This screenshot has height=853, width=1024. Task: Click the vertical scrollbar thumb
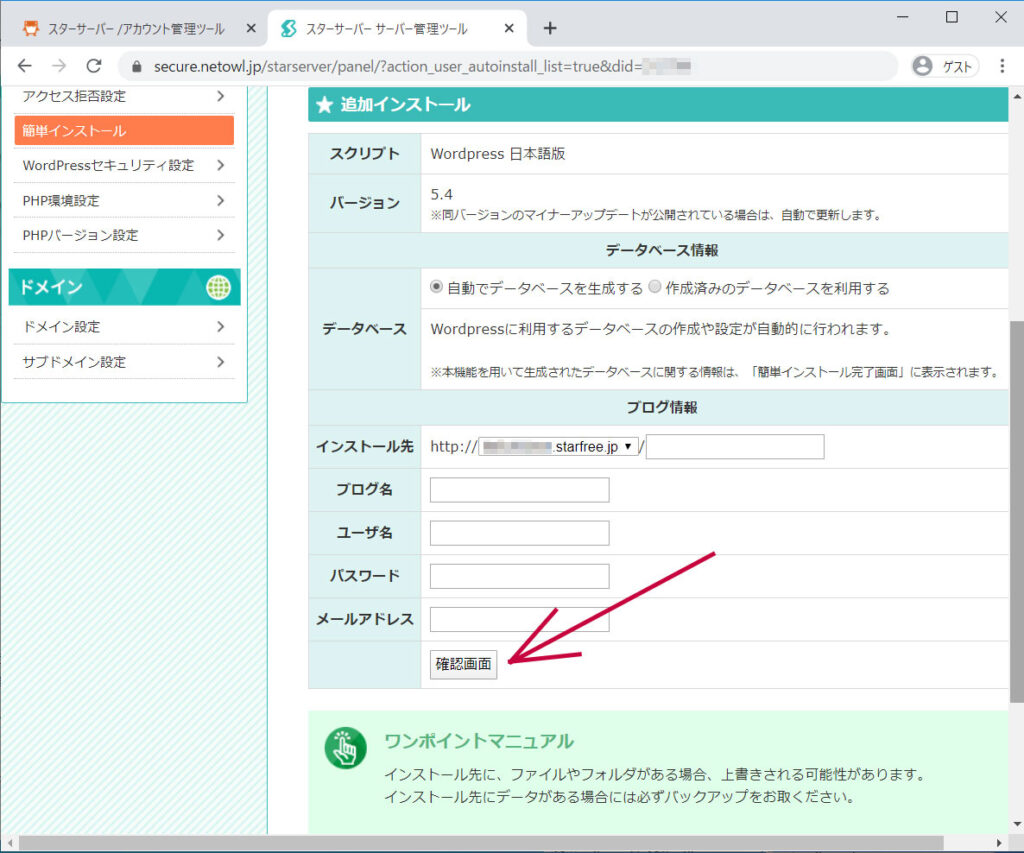[1017, 511]
